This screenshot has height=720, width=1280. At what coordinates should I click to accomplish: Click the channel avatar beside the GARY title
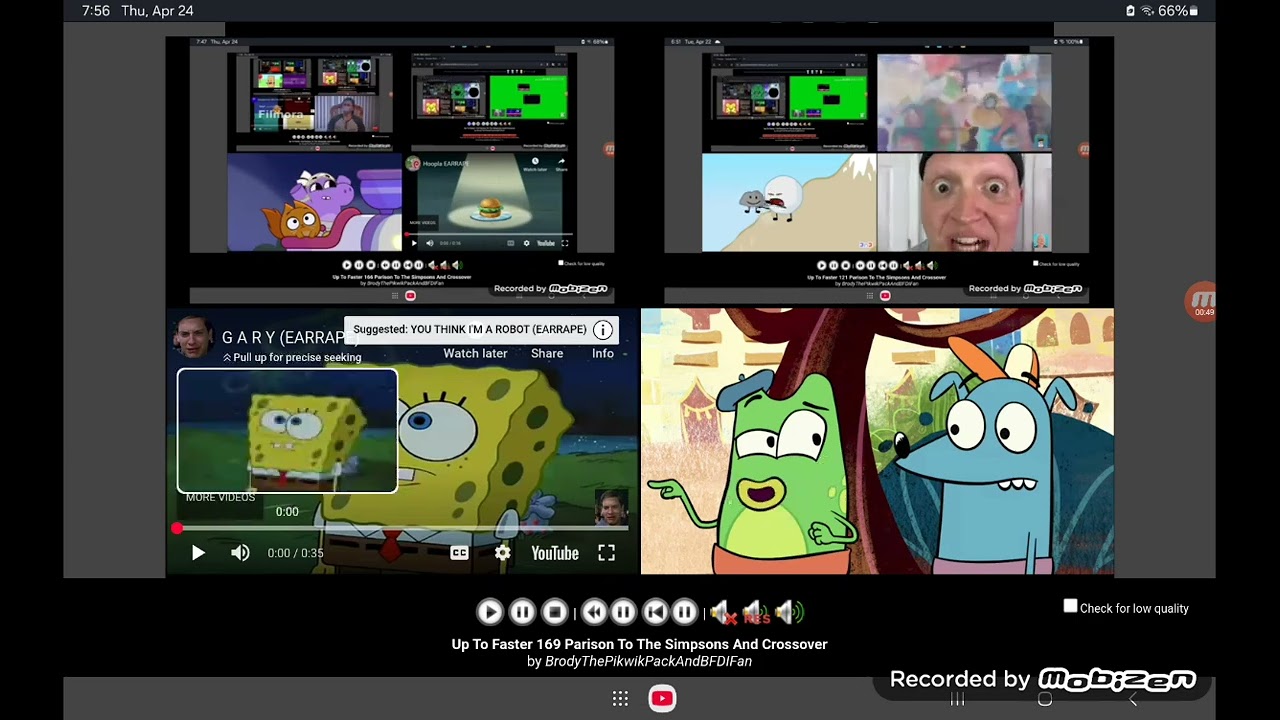[x=194, y=338]
